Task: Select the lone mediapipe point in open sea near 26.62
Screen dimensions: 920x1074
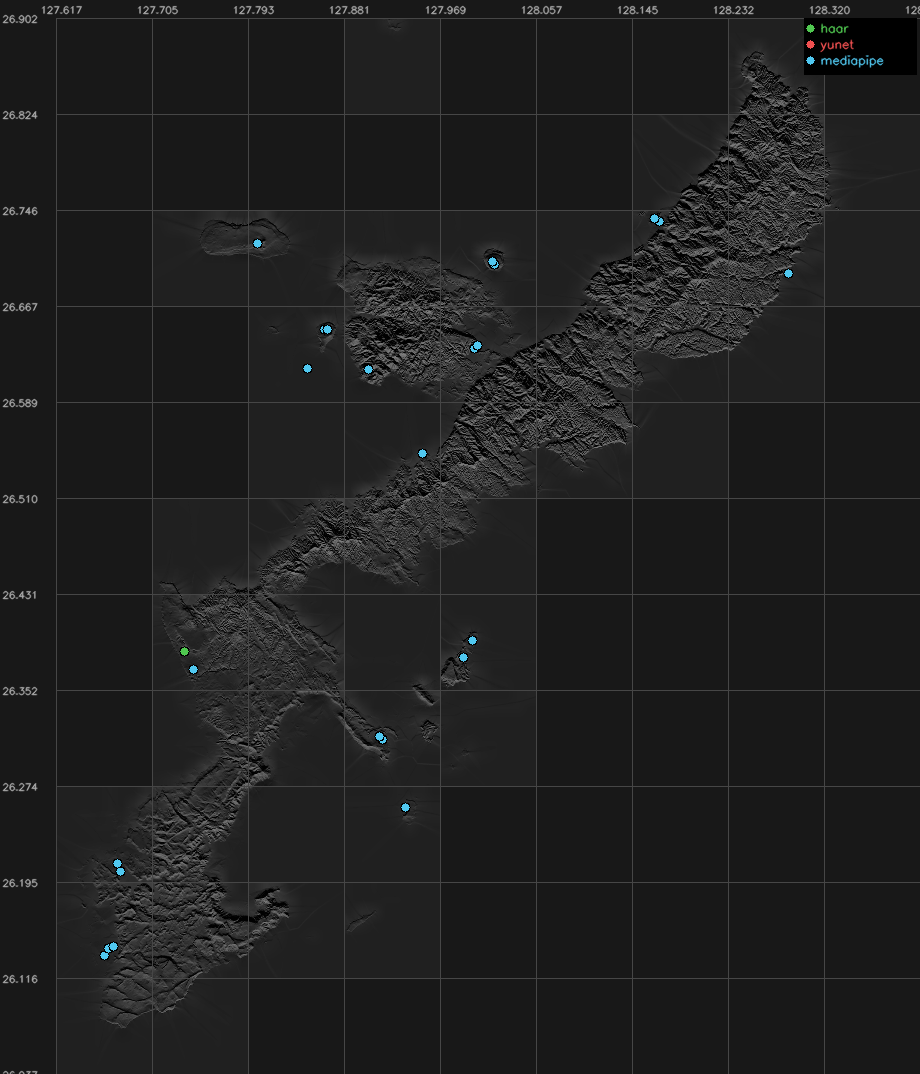Action: click(308, 369)
